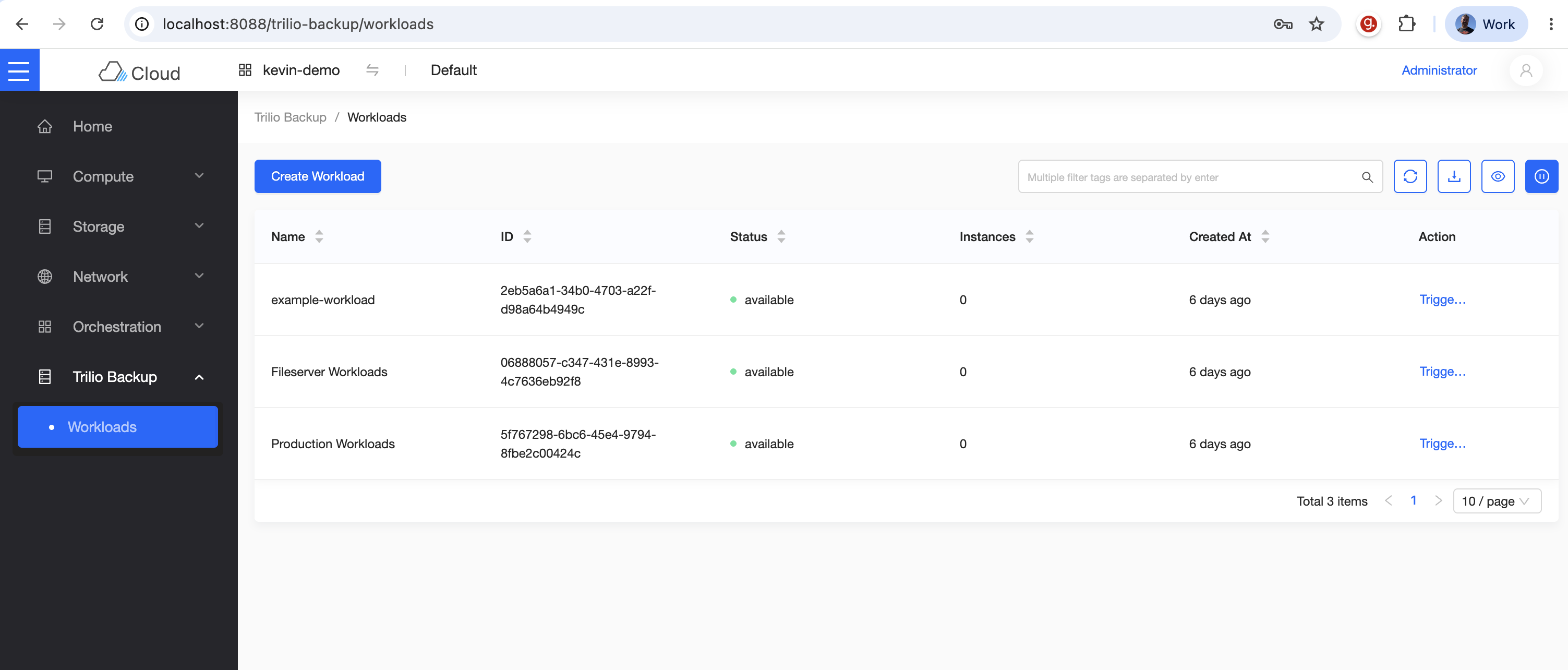Open the user avatar menu

1525,70
